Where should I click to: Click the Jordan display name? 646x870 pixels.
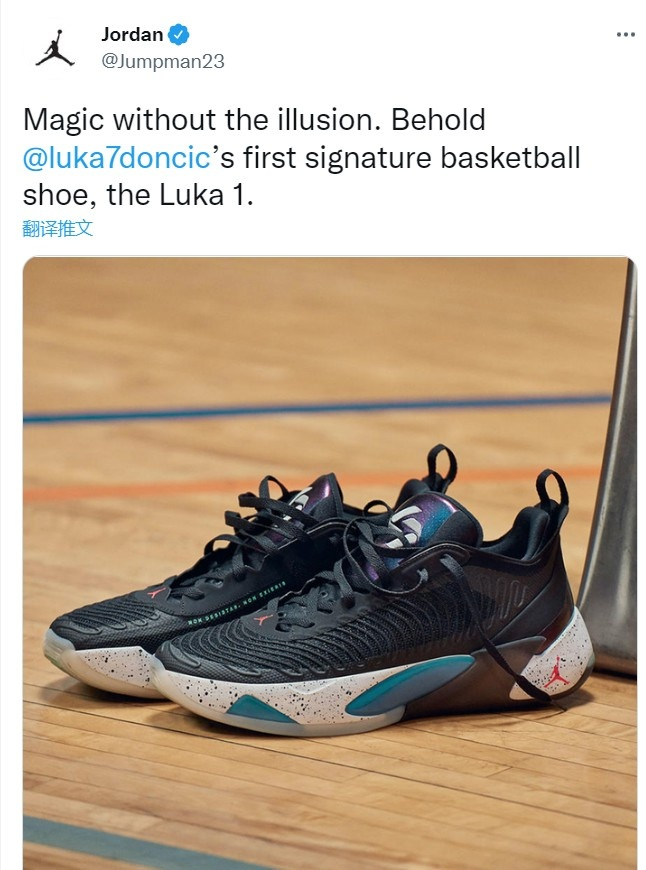(x=132, y=34)
